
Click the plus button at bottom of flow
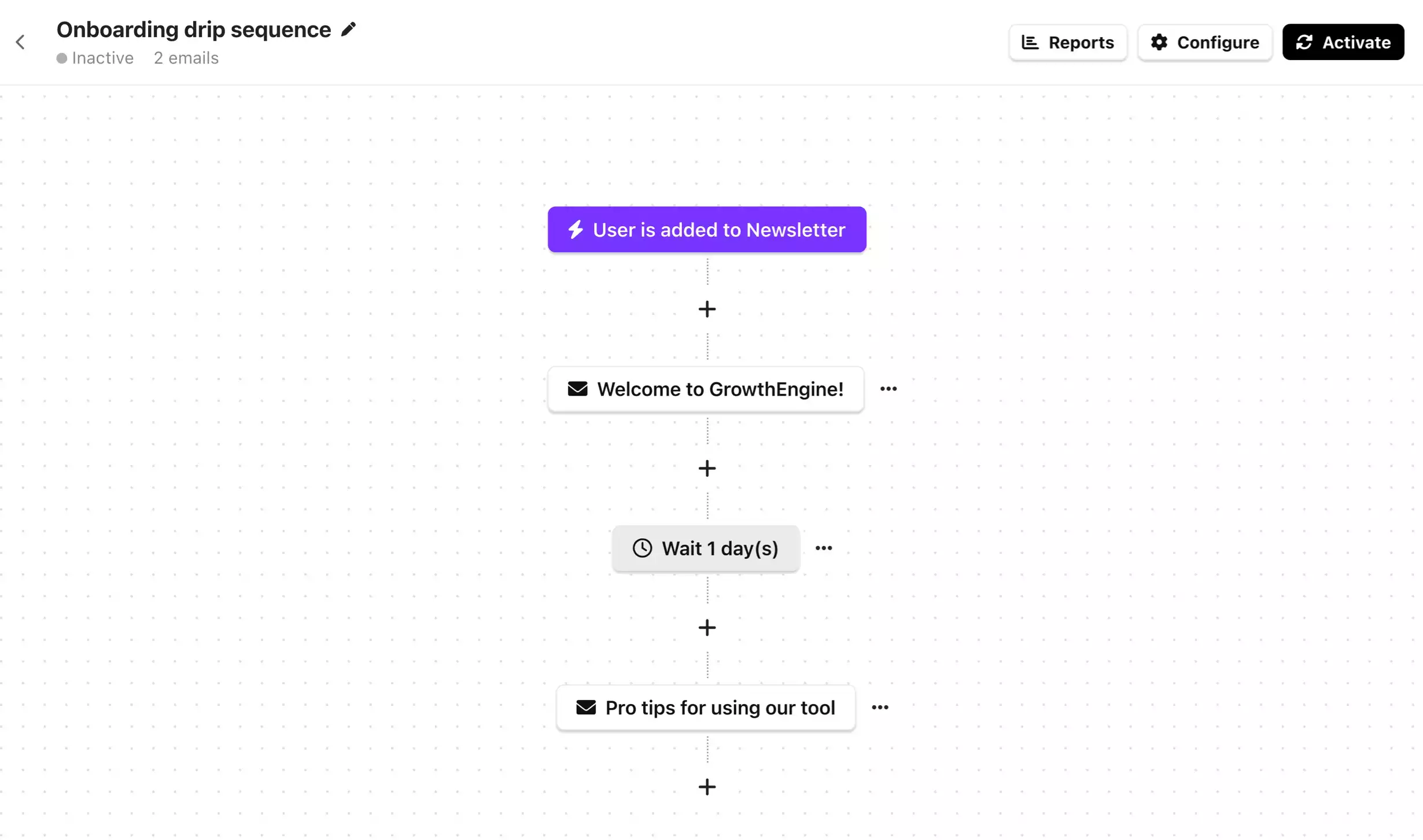pos(707,787)
